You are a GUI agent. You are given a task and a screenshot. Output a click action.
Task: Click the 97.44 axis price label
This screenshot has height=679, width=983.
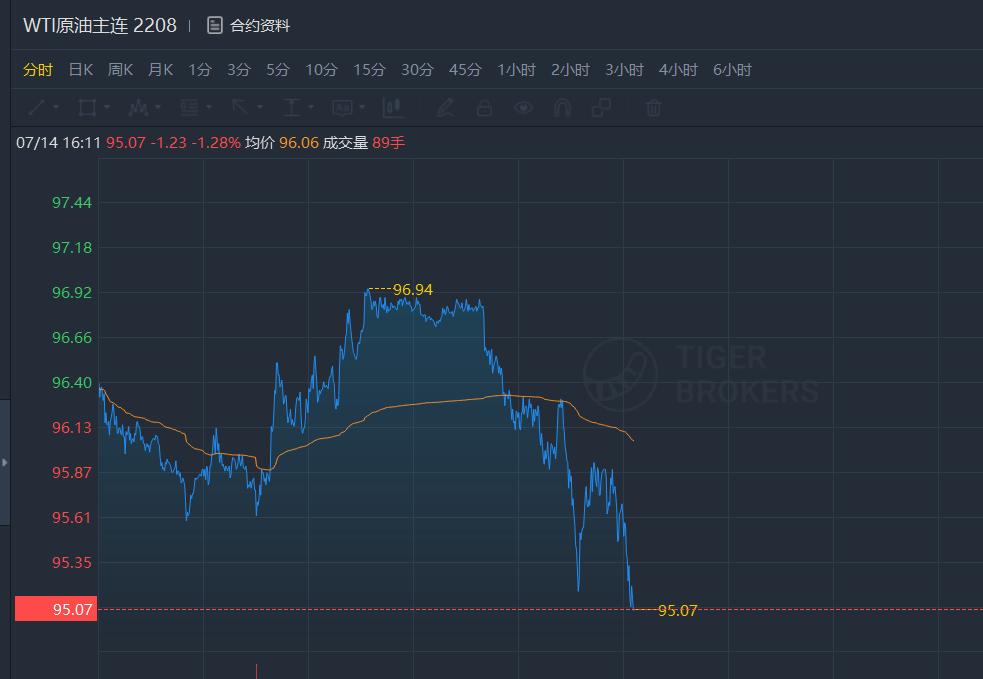(71, 203)
